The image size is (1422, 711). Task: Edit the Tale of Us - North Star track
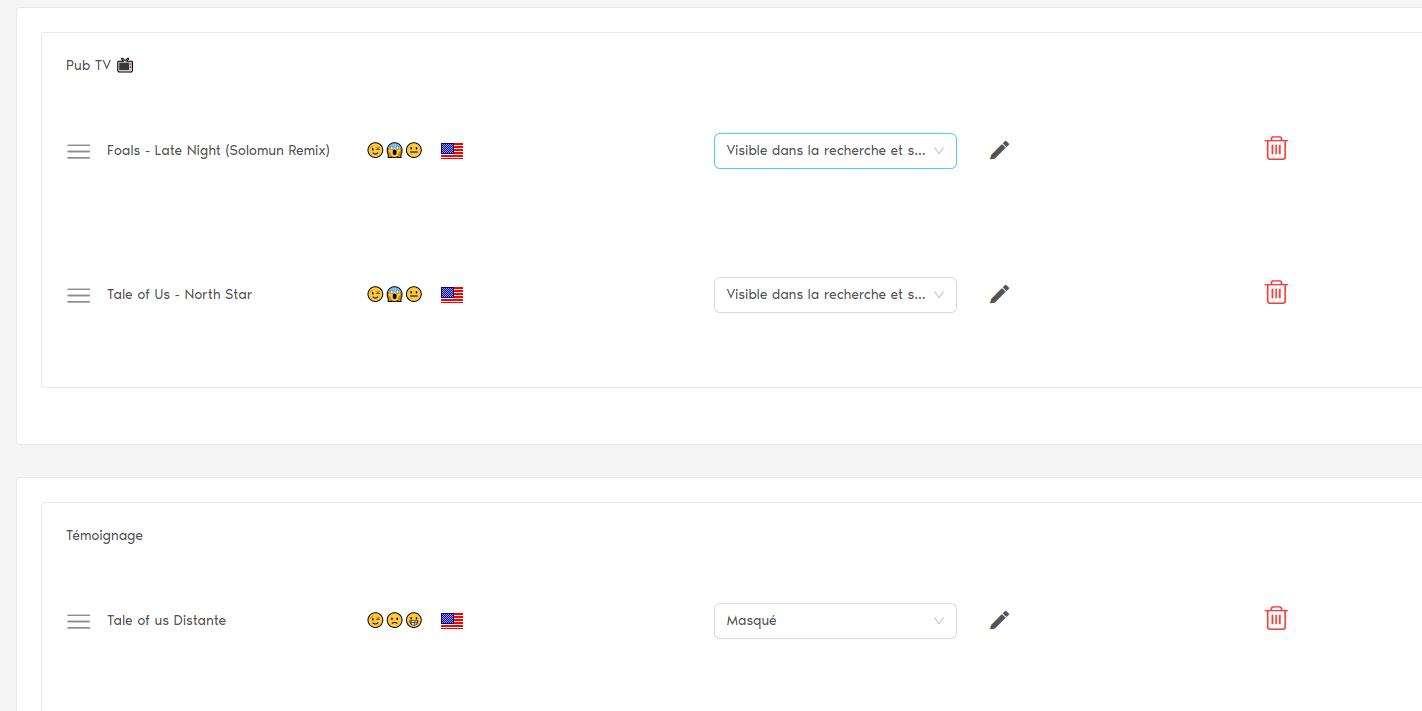[999, 294]
